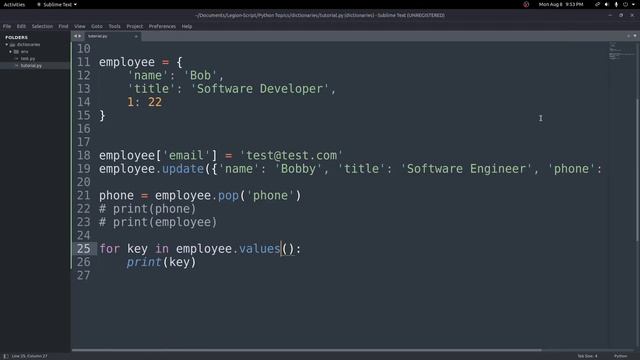Open test.py from the sidebar
Screen dimensions: 640x360
tap(28, 59)
